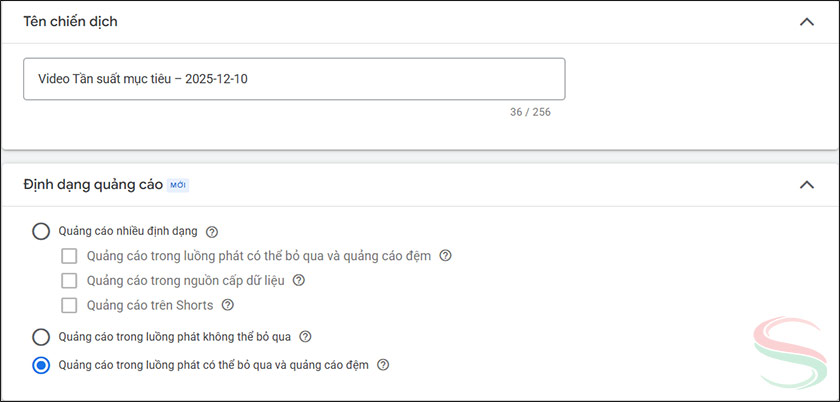Image resolution: width=840 pixels, height=402 pixels.
Task: Click help icon for có thể bỏ qua checkbox option
Action: click(445, 256)
